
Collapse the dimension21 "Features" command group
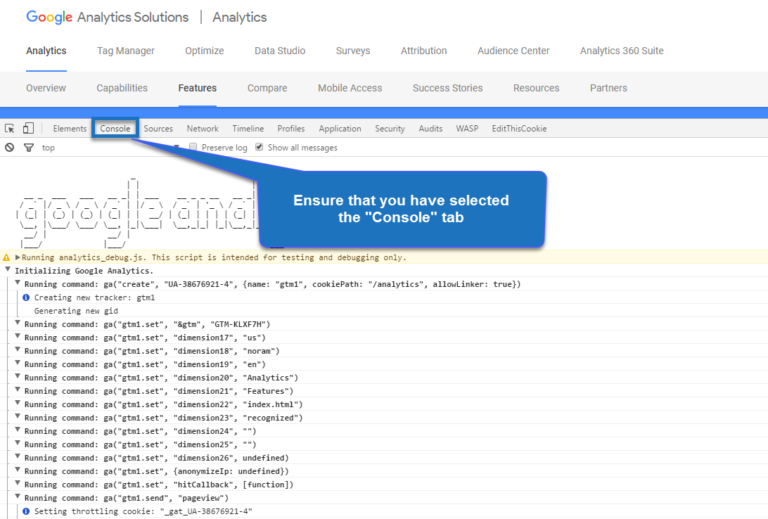point(18,390)
